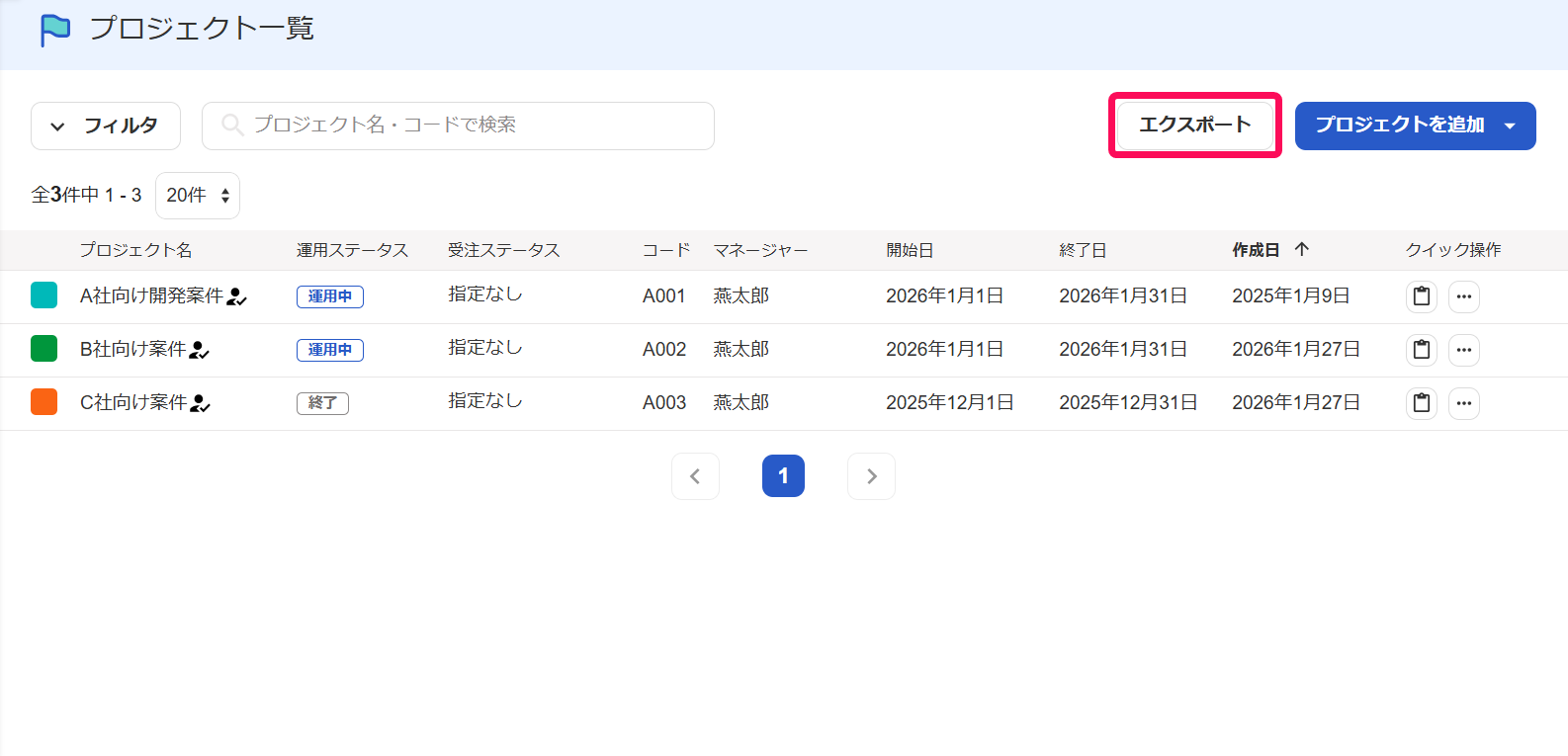
Task: Click 全3件中 1 - 3 count text
Action: (86, 196)
